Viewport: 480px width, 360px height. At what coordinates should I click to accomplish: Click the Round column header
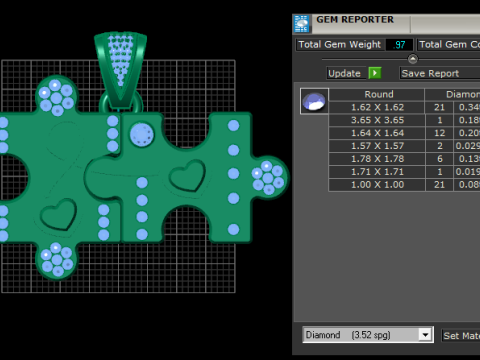point(378,95)
